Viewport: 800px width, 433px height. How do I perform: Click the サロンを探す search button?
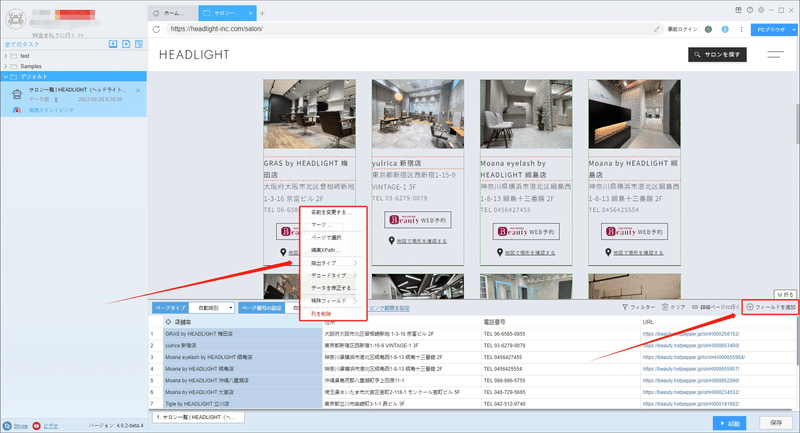(x=717, y=55)
